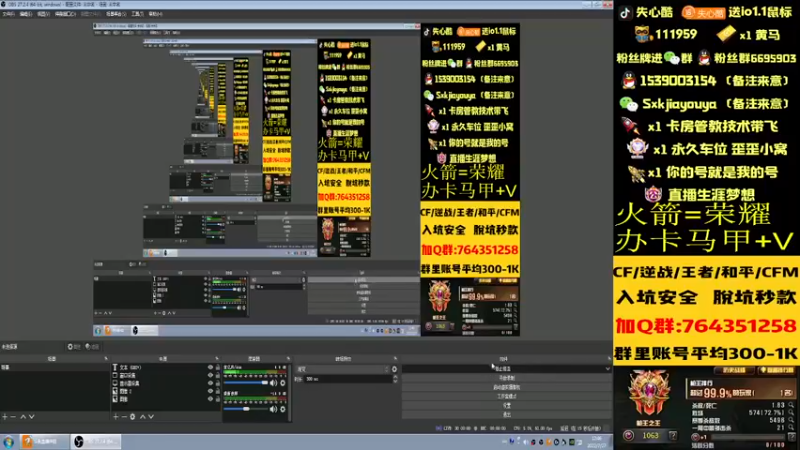Lock the 图像 2 source
Screen dimensions: 800x450
pyautogui.click(x=218, y=391)
